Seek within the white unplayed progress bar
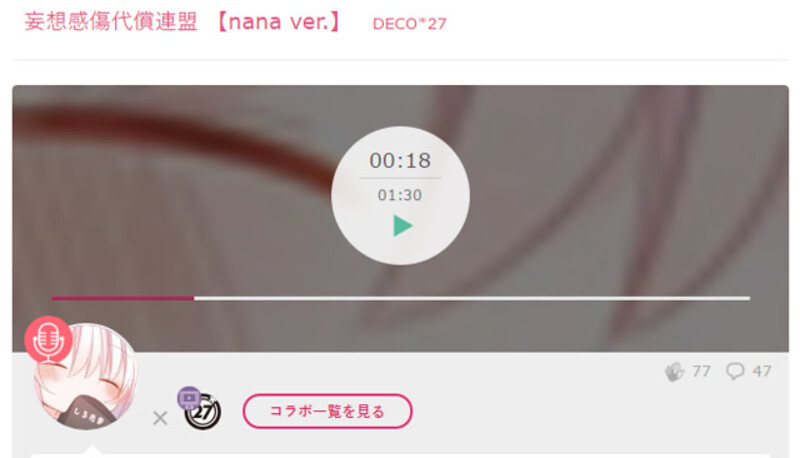This screenshot has width=800, height=458. point(472,298)
